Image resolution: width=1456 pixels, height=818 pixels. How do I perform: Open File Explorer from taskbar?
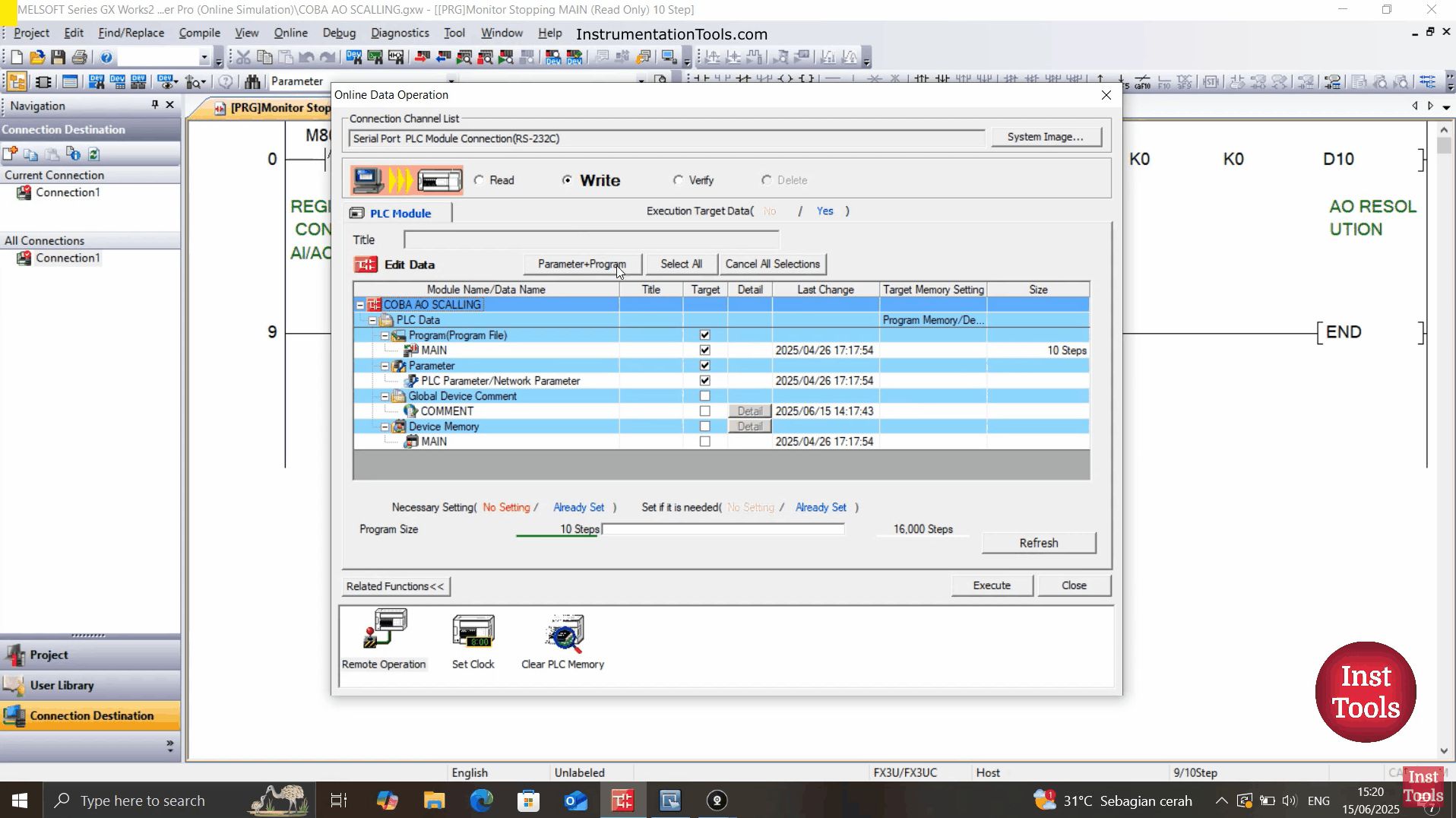point(434,801)
